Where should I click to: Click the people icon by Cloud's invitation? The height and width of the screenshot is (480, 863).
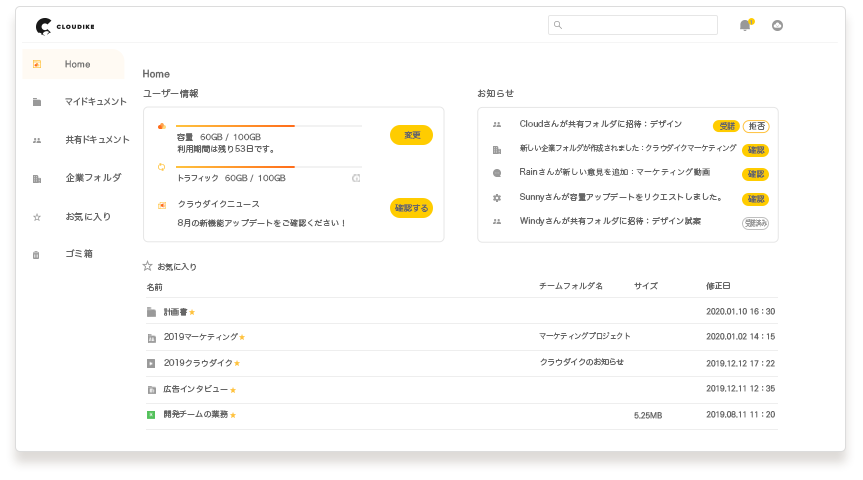pos(497,125)
